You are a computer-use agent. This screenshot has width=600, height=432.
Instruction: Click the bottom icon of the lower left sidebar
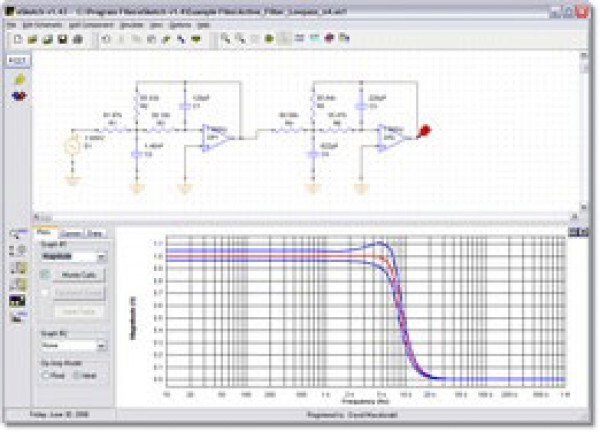click(x=18, y=317)
